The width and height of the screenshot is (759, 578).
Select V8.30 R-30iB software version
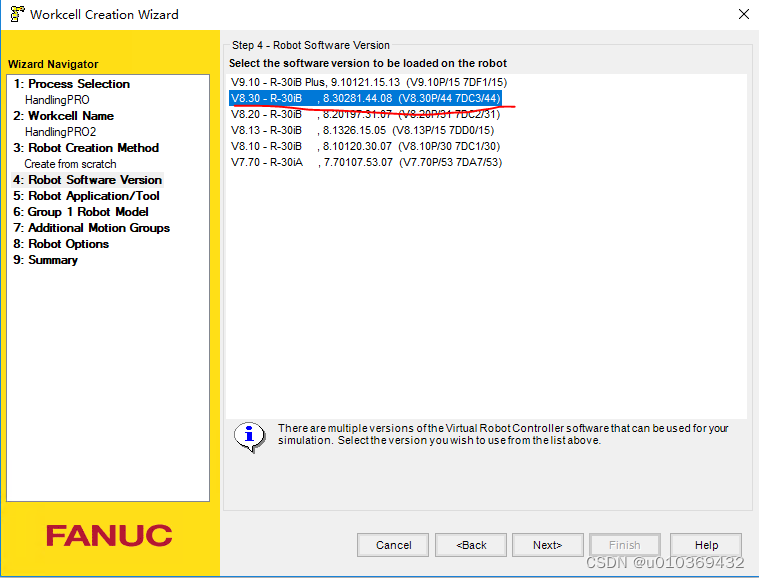(365, 98)
